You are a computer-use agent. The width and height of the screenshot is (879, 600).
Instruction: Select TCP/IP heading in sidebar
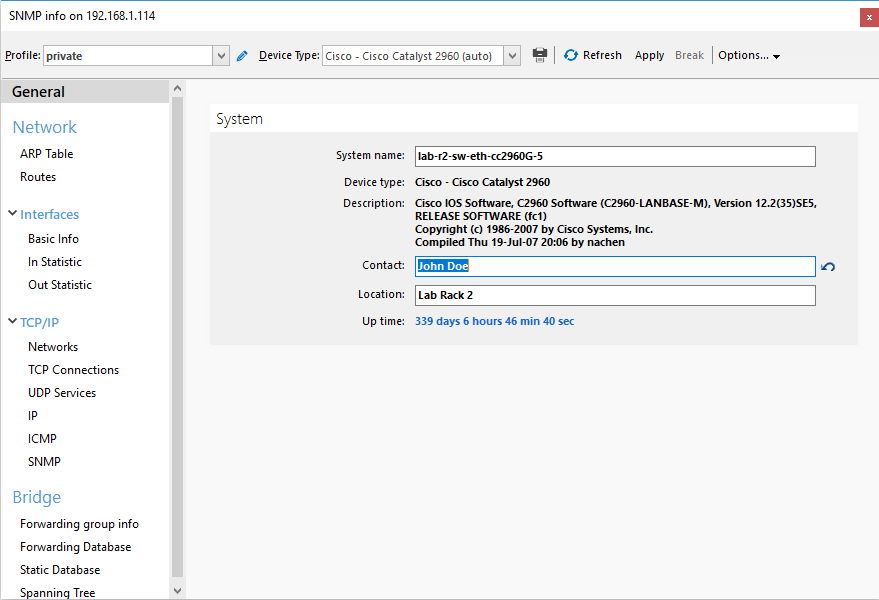coord(39,322)
